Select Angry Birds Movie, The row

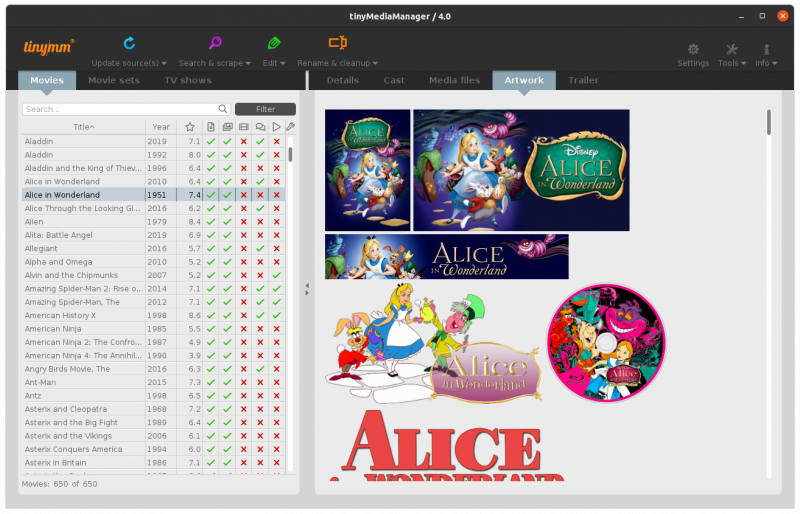(154, 369)
